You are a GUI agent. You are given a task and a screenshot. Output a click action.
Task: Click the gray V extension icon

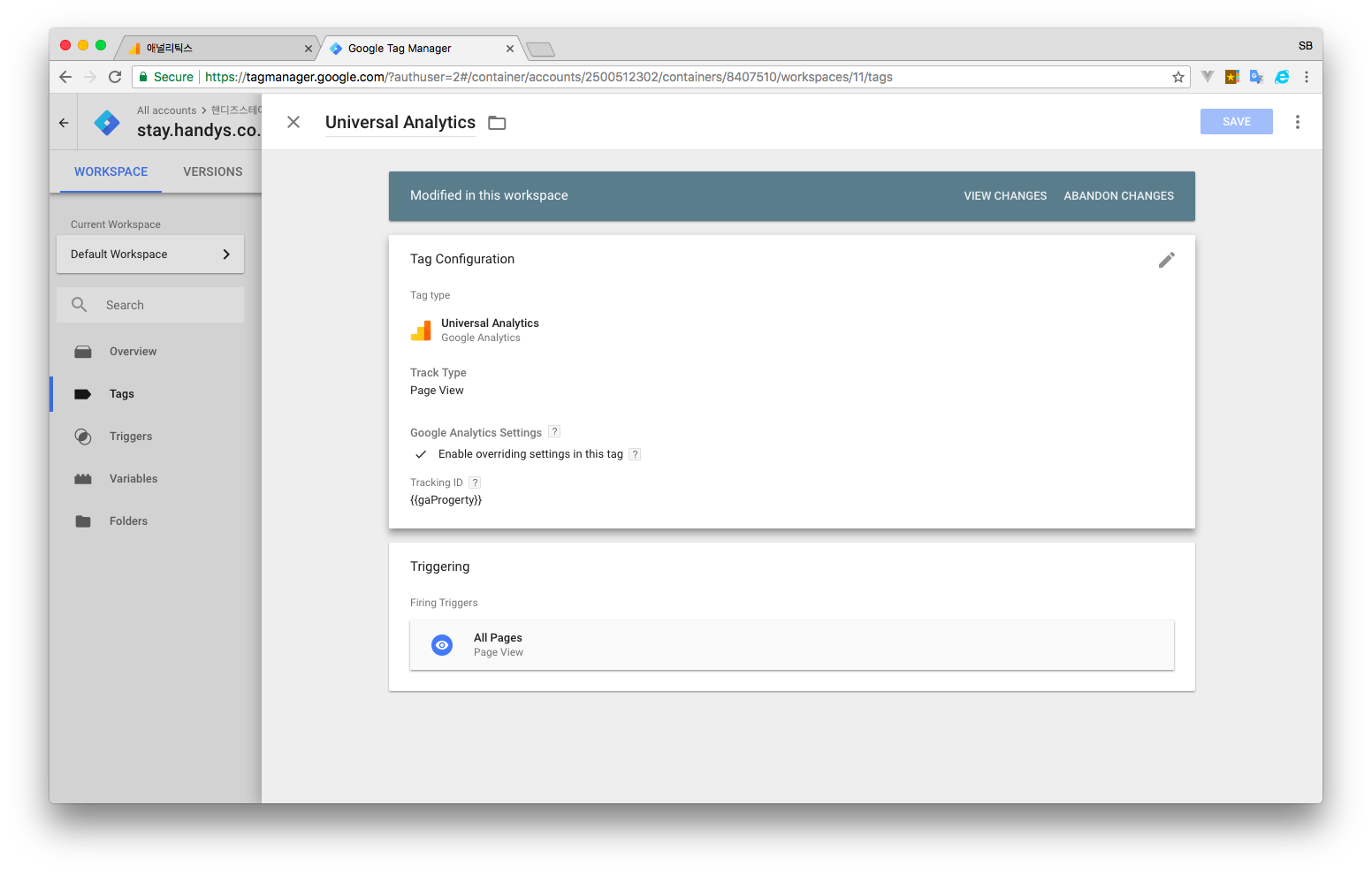tap(1208, 77)
